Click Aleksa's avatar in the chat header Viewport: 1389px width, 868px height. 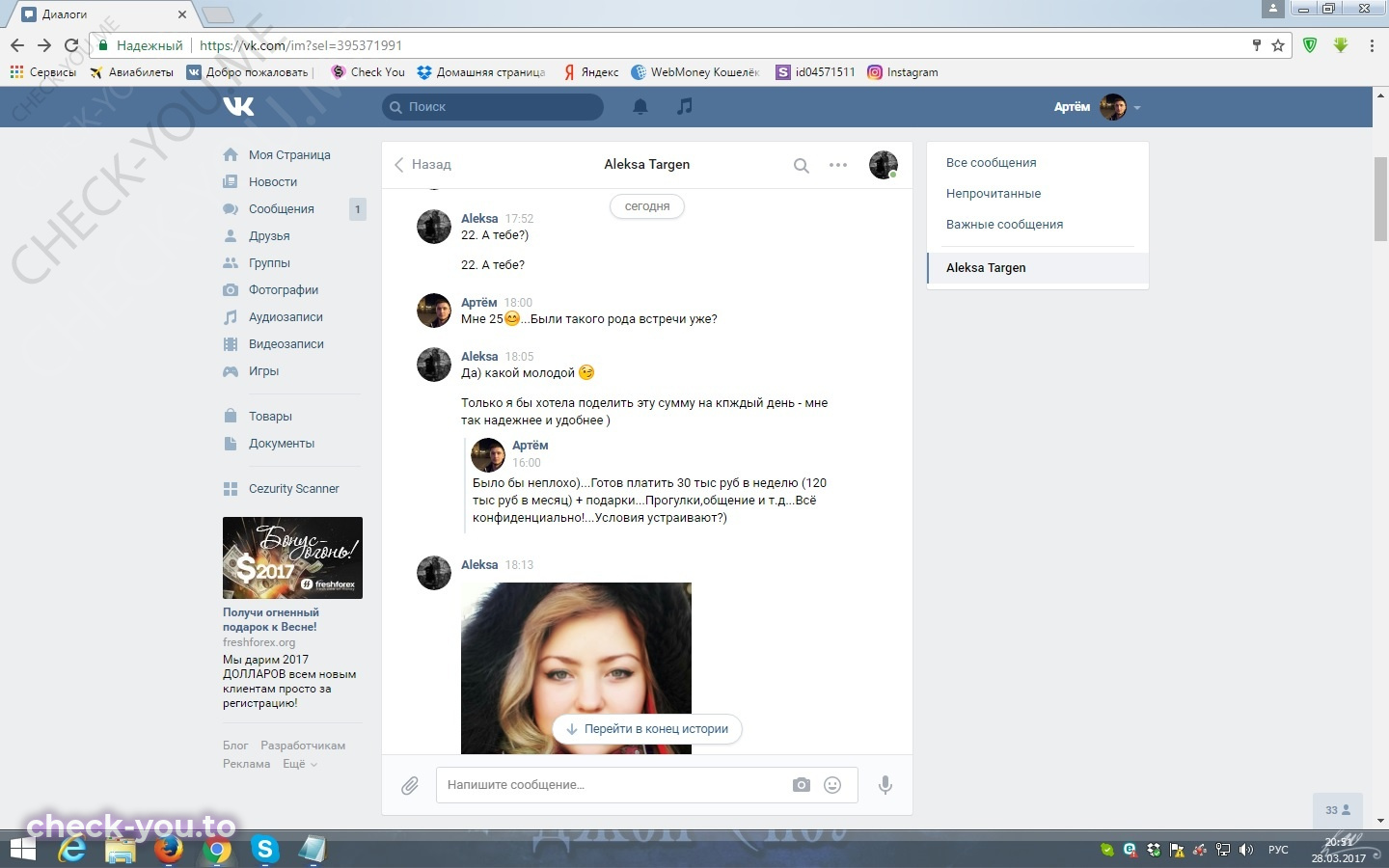click(x=884, y=165)
